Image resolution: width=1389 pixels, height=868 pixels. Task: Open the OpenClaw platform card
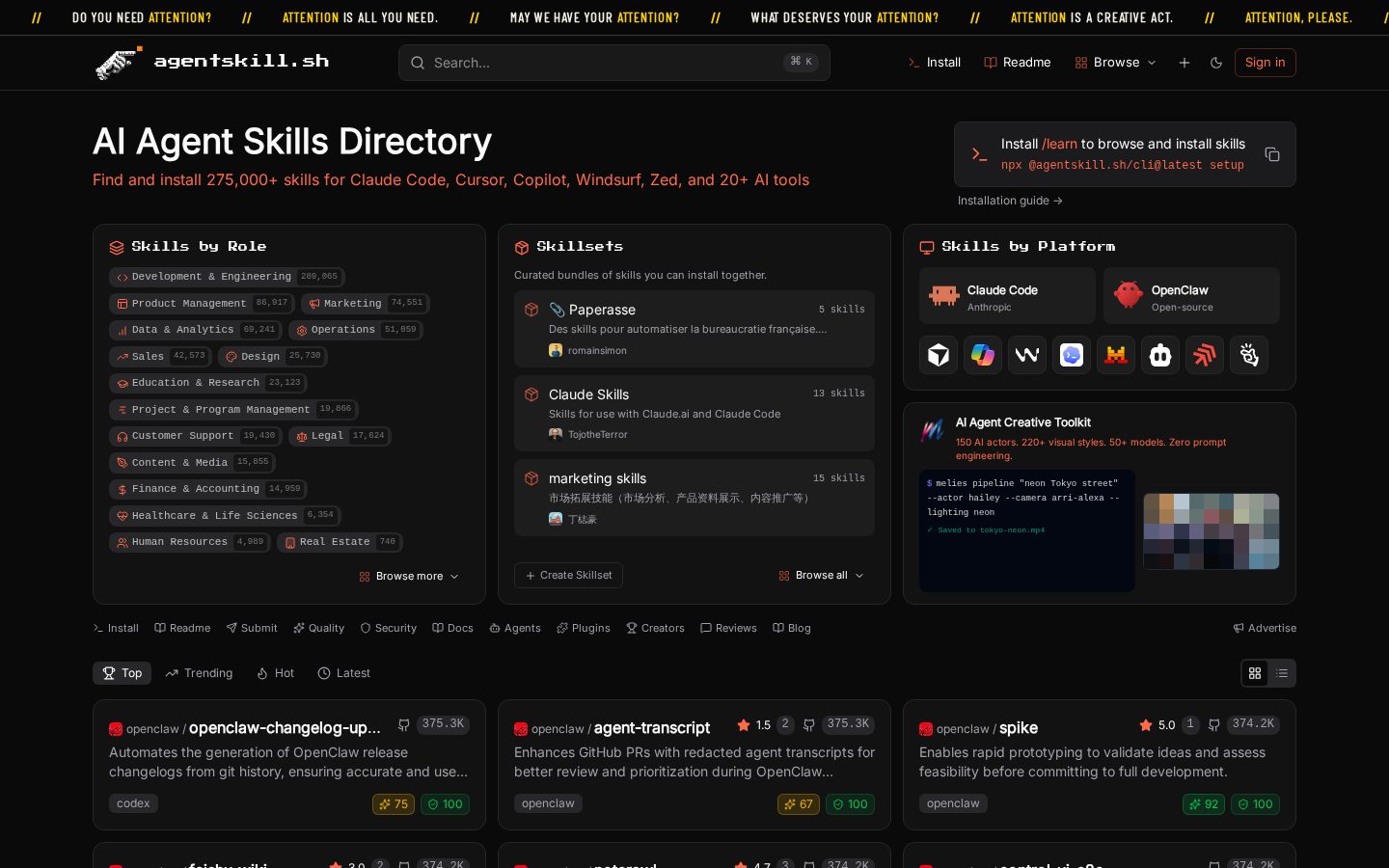tap(1191, 296)
